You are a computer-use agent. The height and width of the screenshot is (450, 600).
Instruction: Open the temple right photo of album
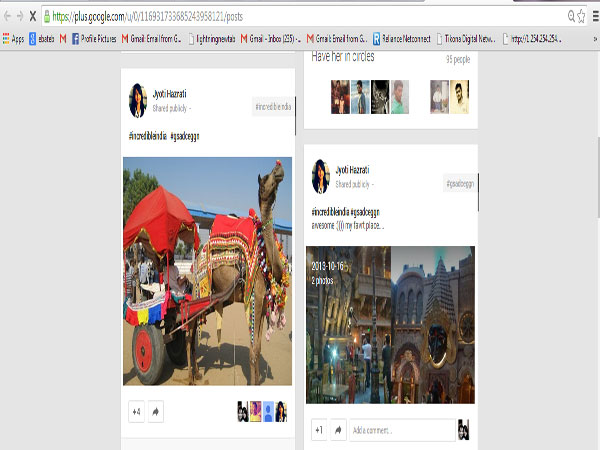[433, 325]
